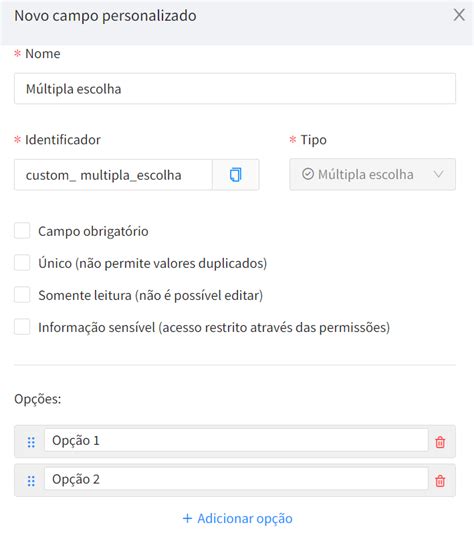Click the drag handle beside Opção 2
The image size is (474, 535).
tap(31, 481)
